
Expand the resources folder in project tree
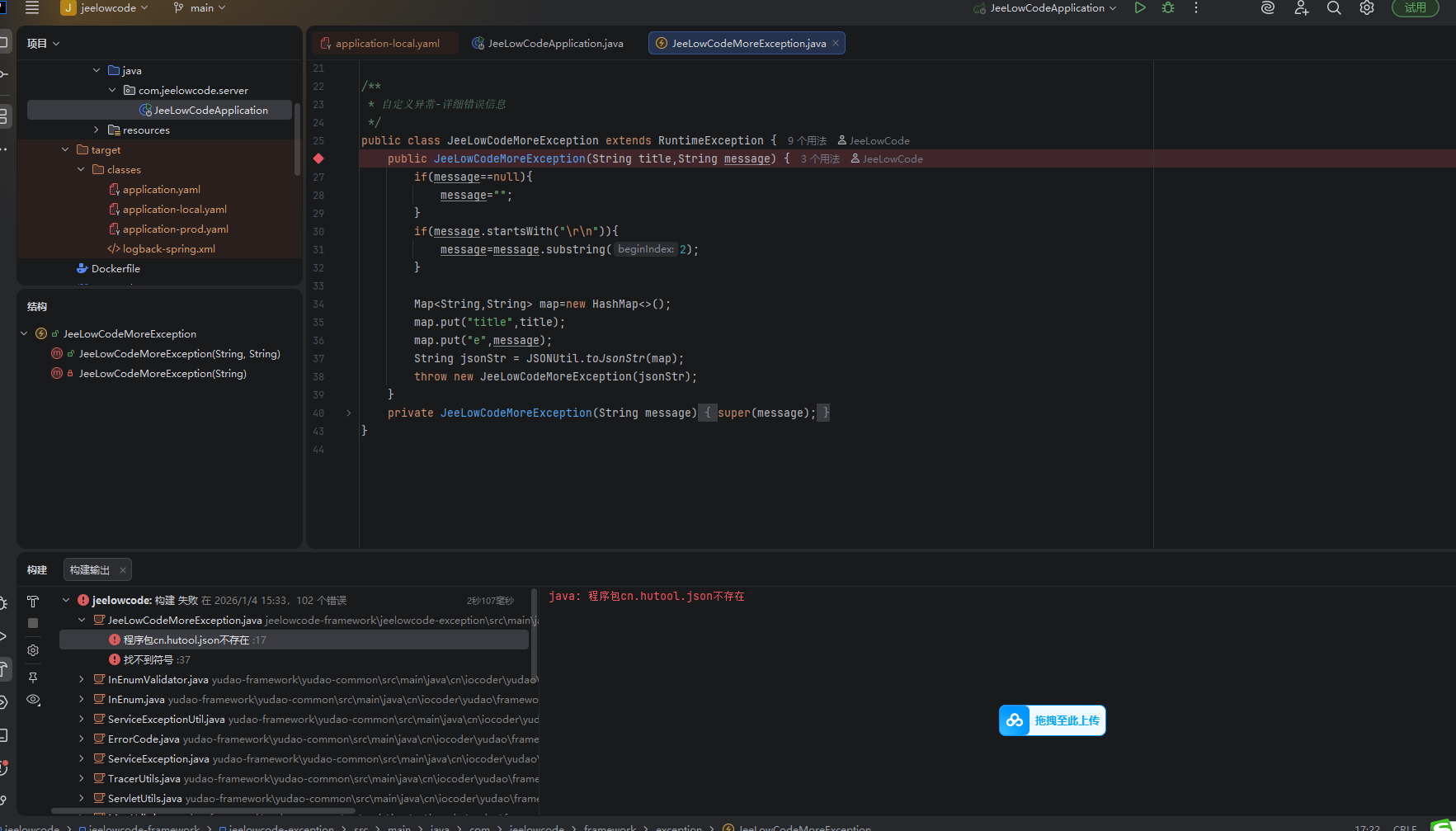[x=97, y=130]
